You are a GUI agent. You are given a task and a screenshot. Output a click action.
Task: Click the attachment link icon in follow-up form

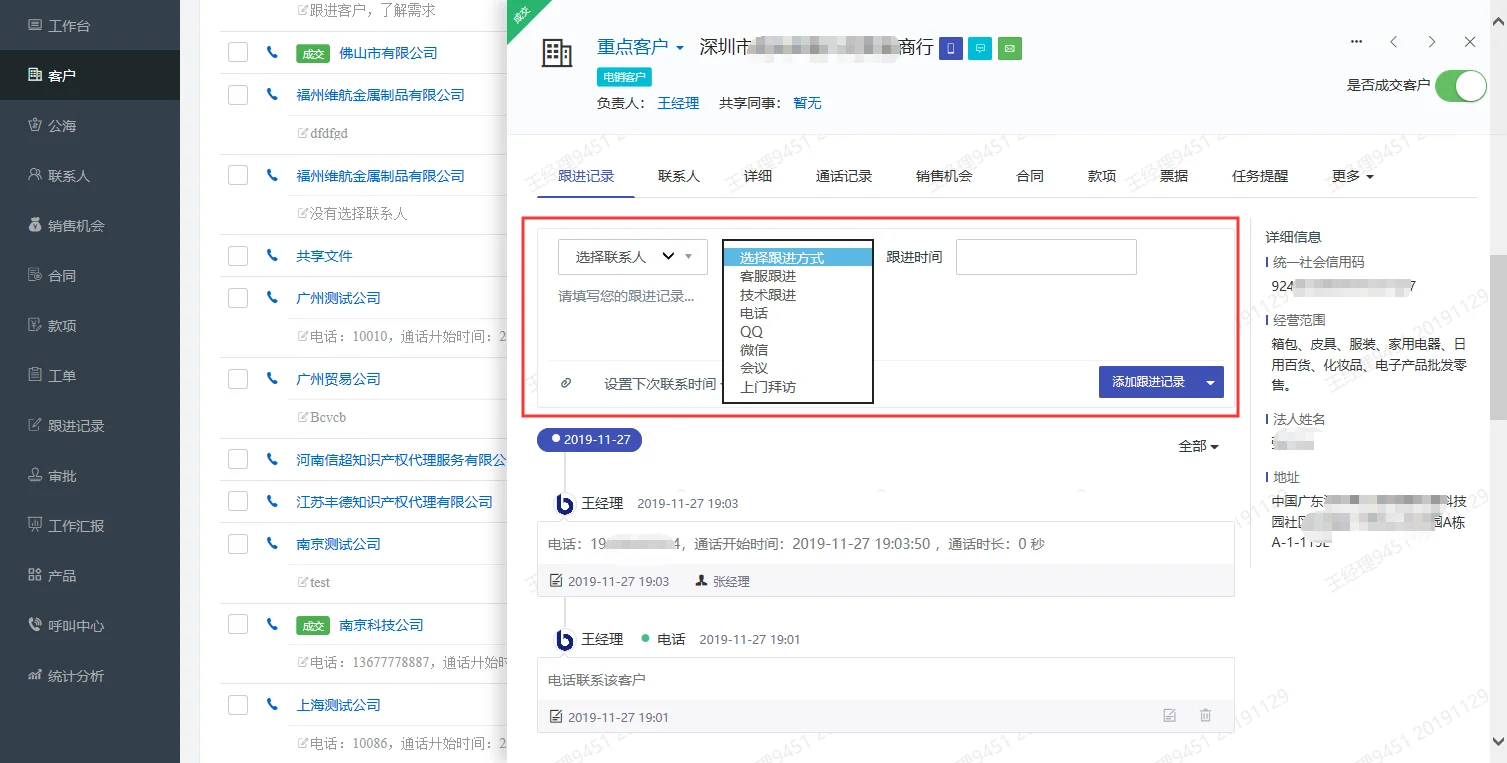pyautogui.click(x=566, y=383)
